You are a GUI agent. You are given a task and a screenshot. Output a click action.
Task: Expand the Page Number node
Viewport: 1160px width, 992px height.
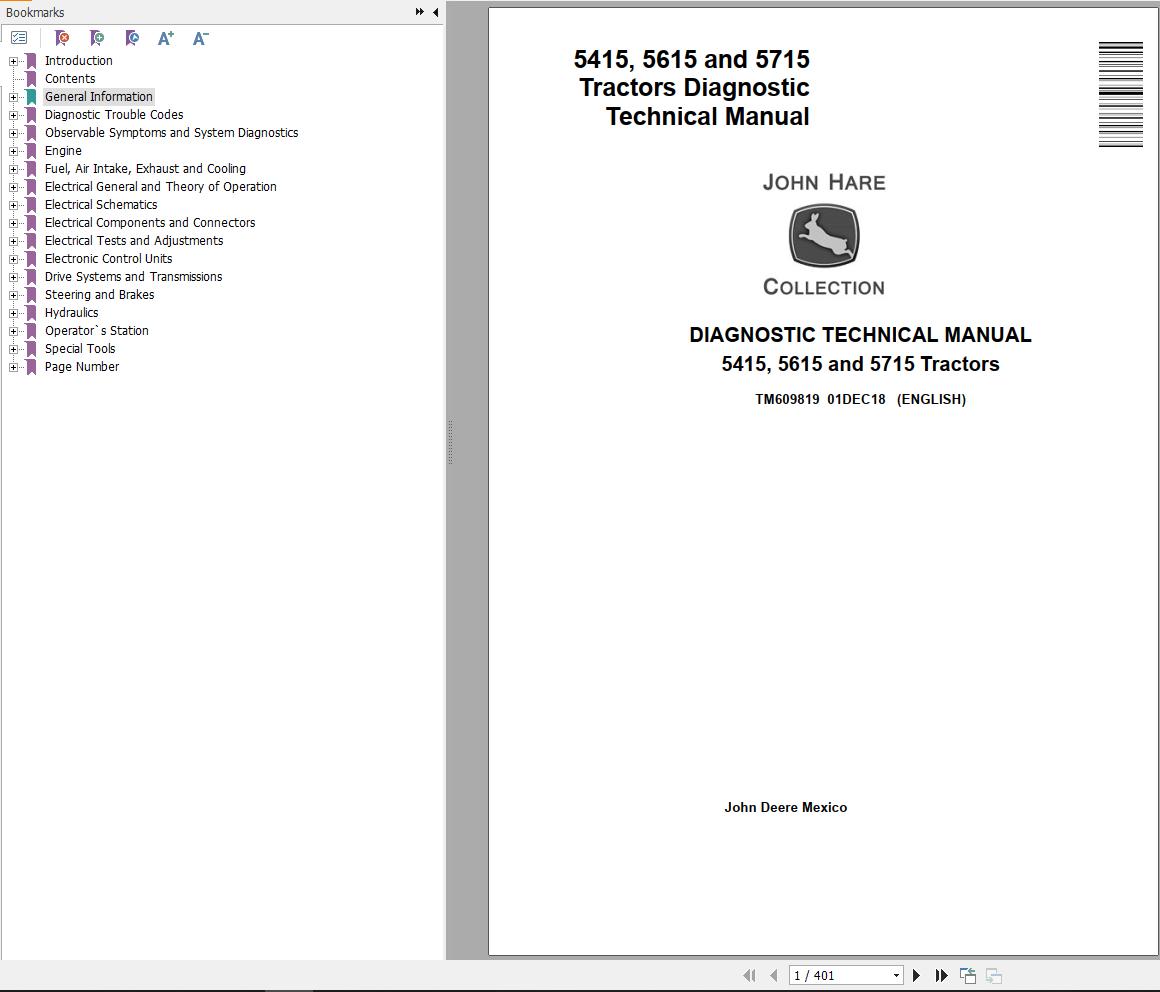(x=13, y=367)
